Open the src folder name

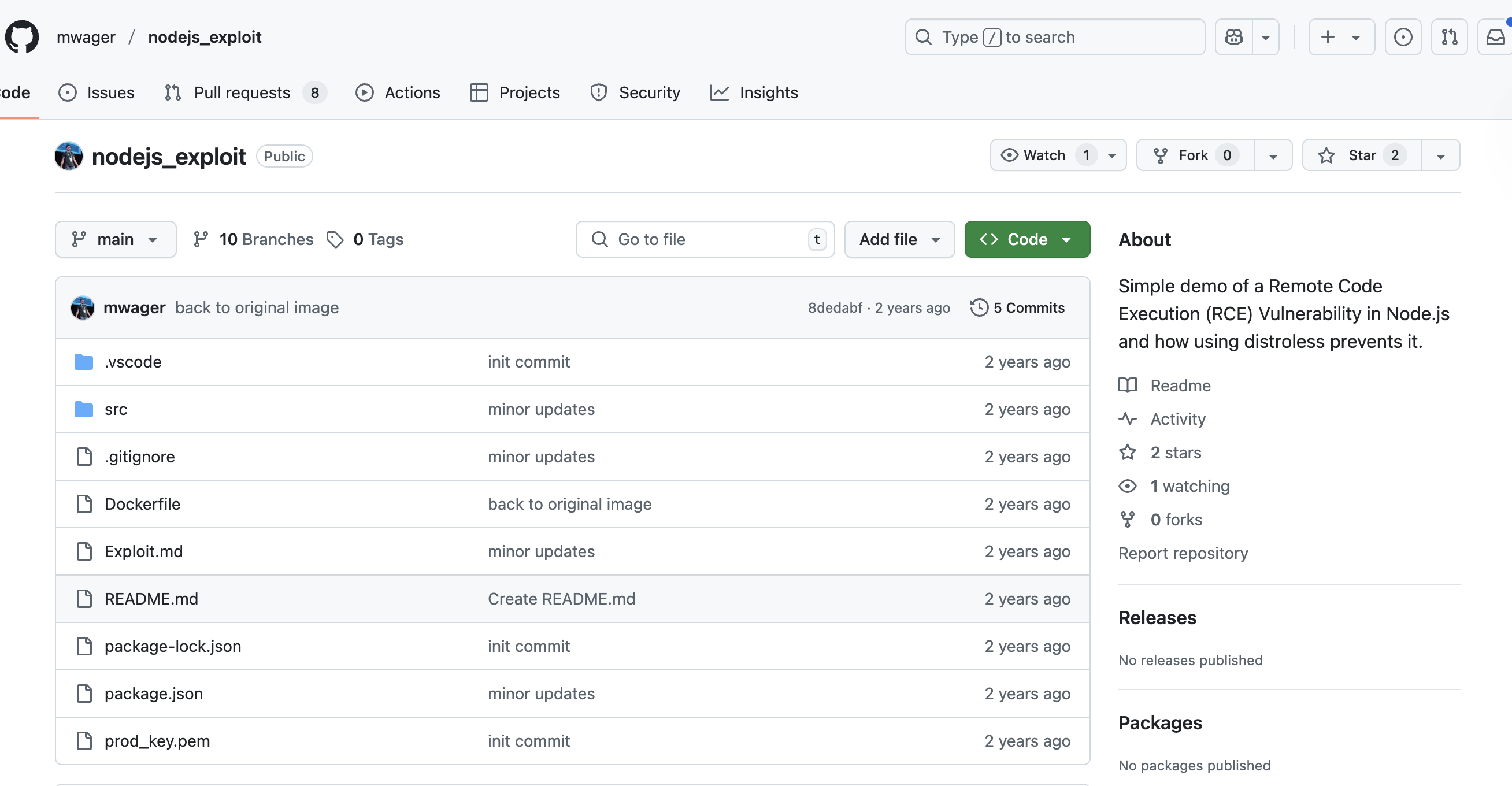point(116,409)
